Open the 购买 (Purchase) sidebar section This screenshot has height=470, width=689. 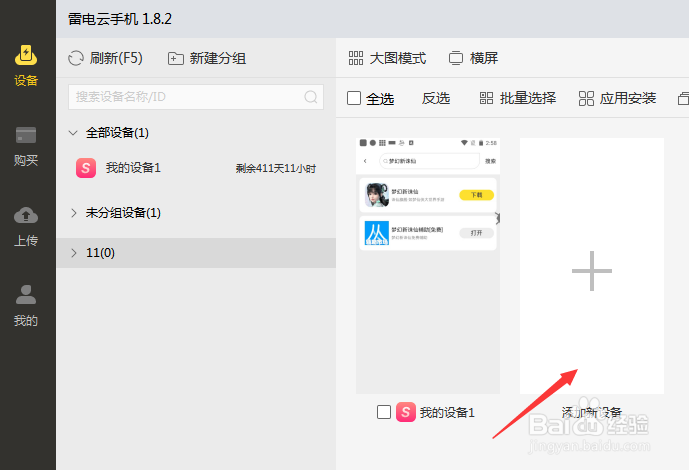pyautogui.click(x=26, y=147)
